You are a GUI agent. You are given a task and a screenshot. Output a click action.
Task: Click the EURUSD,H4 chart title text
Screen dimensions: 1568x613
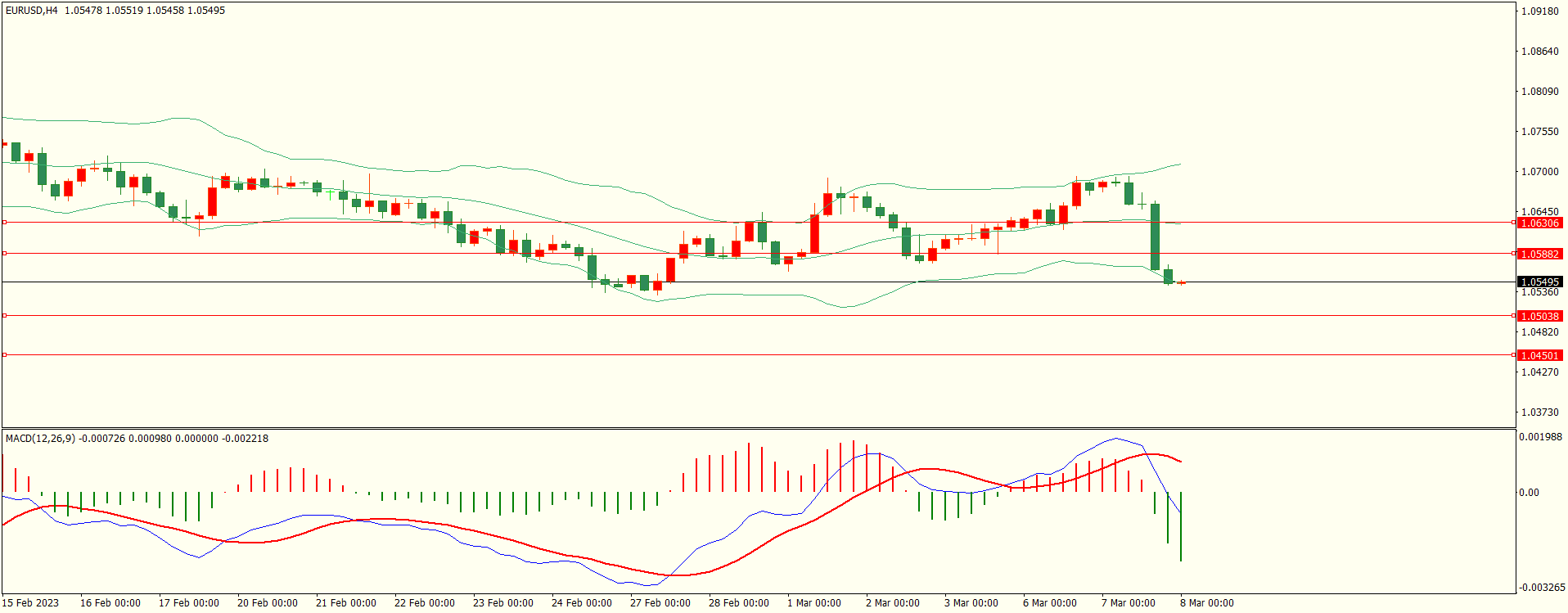coord(32,11)
